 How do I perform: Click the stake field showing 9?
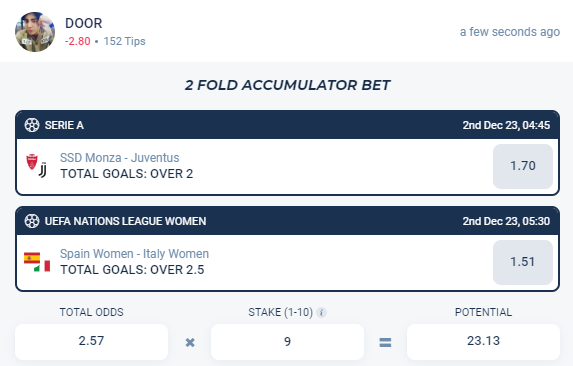pyautogui.click(x=287, y=342)
